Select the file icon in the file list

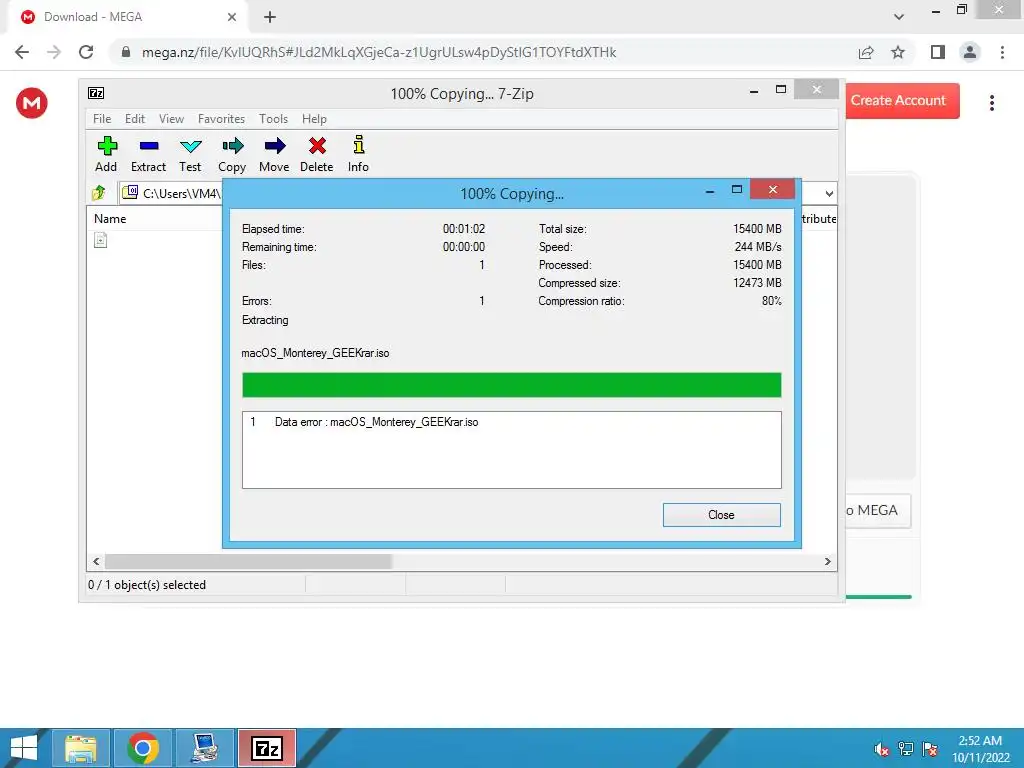pos(101,240)
